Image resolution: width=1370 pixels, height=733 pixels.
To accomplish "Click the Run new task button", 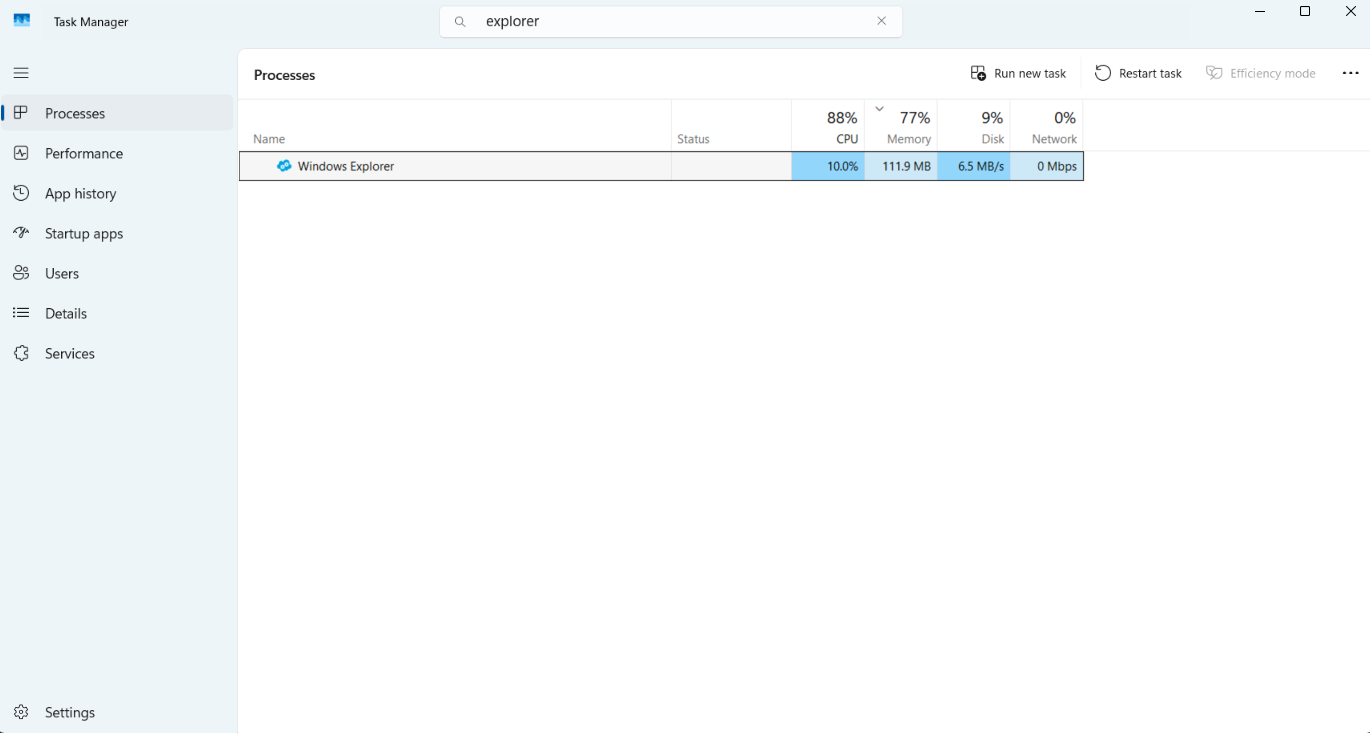I will point(1018,73).
